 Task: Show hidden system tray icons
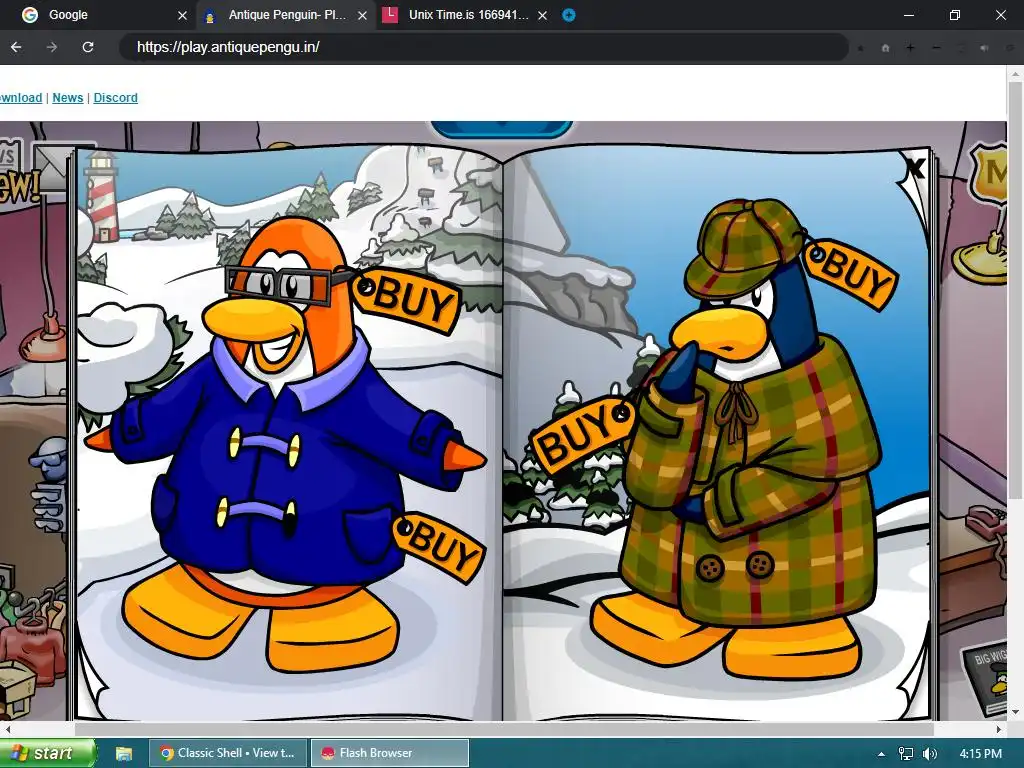(881, 754)
